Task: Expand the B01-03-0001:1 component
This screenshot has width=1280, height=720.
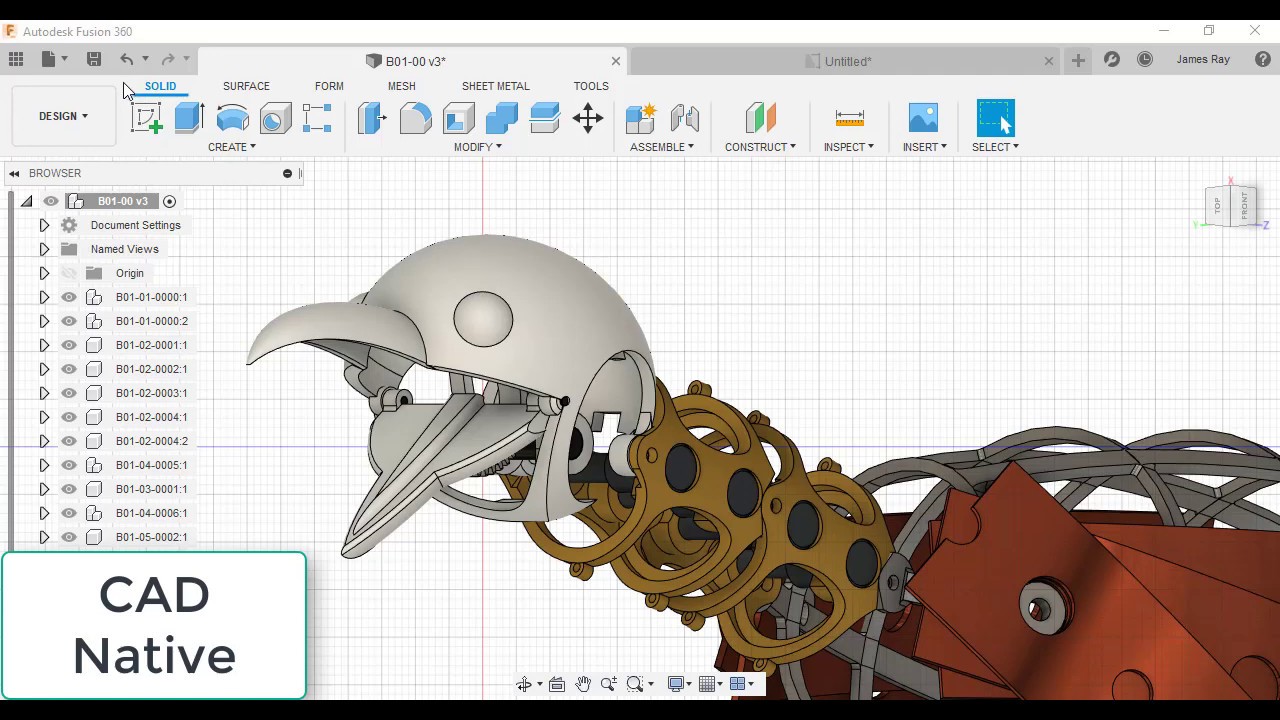Action: point(44,489)
